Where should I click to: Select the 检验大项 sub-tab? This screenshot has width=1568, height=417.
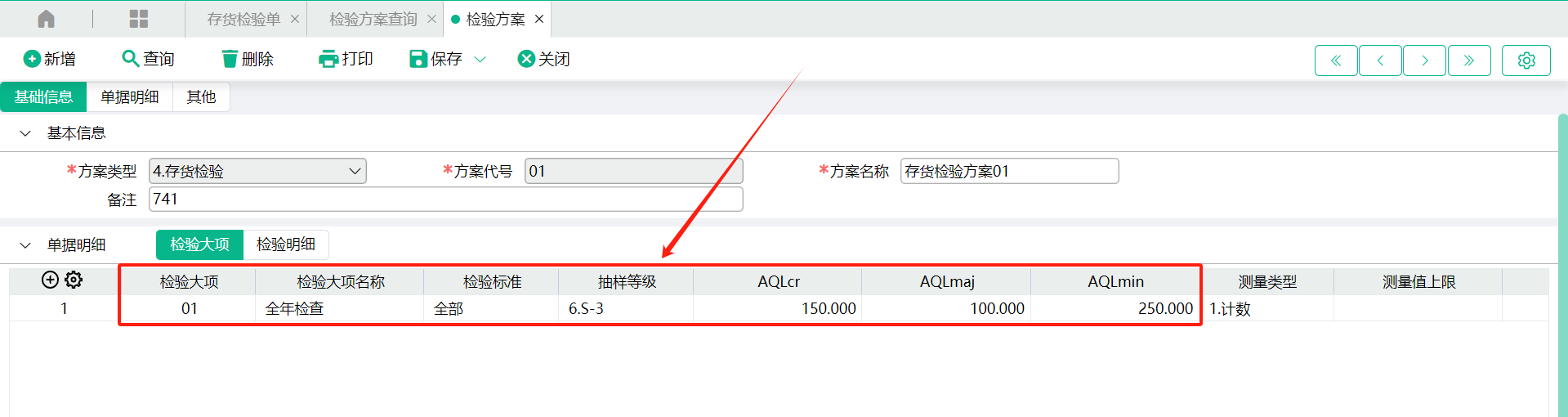[199, 244]
